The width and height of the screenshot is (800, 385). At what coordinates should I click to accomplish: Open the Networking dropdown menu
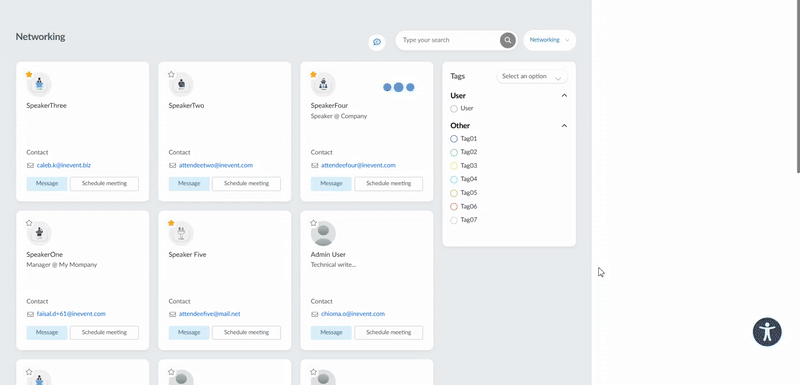pos(549,40)
